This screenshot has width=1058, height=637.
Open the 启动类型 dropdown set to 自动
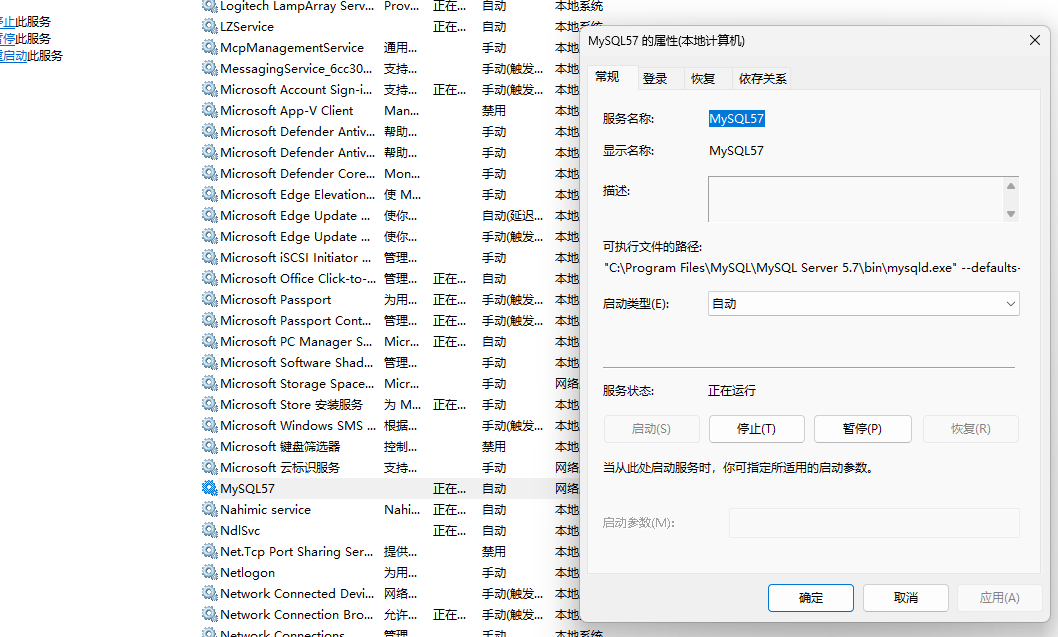tap(863, 304)
